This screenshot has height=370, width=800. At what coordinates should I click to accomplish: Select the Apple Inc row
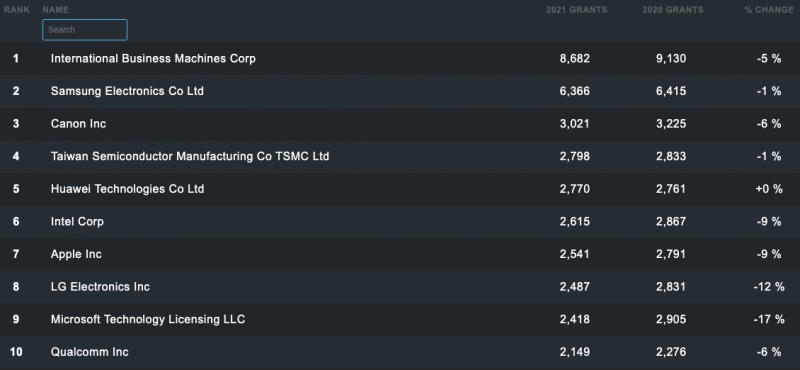[400, 255]
